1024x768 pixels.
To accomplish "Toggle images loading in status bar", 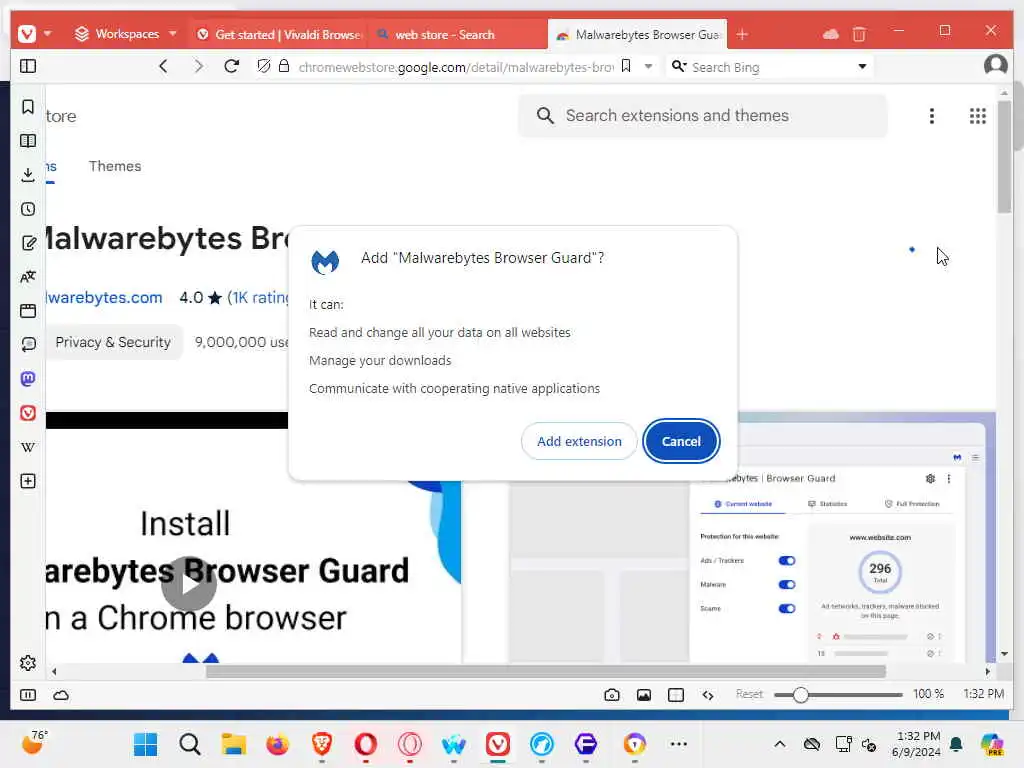I will tap(644, 695).
